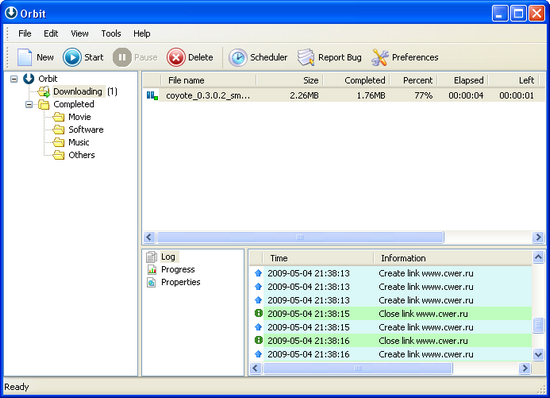
Task: Click the Report Bug icon
Action: tap(306, 57)
